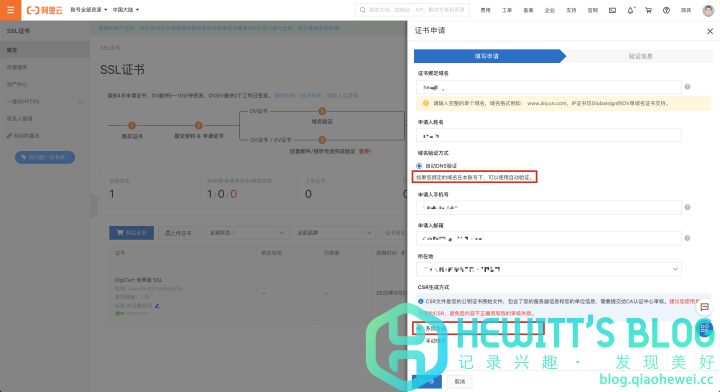Go to the 填写申请 step tab
This screenshot has height=392, width=720.
click(489, 56)
